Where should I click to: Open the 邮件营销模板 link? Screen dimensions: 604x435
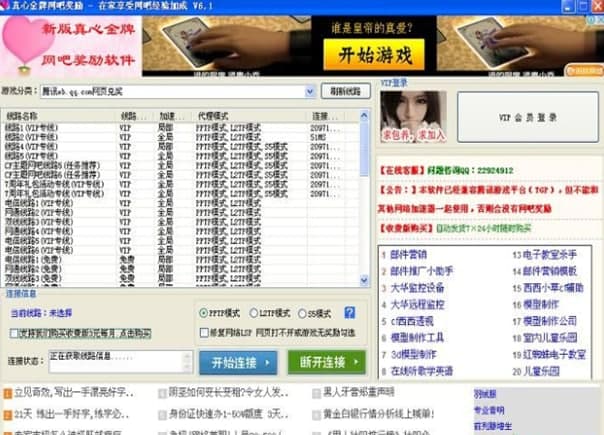[550, 271]
